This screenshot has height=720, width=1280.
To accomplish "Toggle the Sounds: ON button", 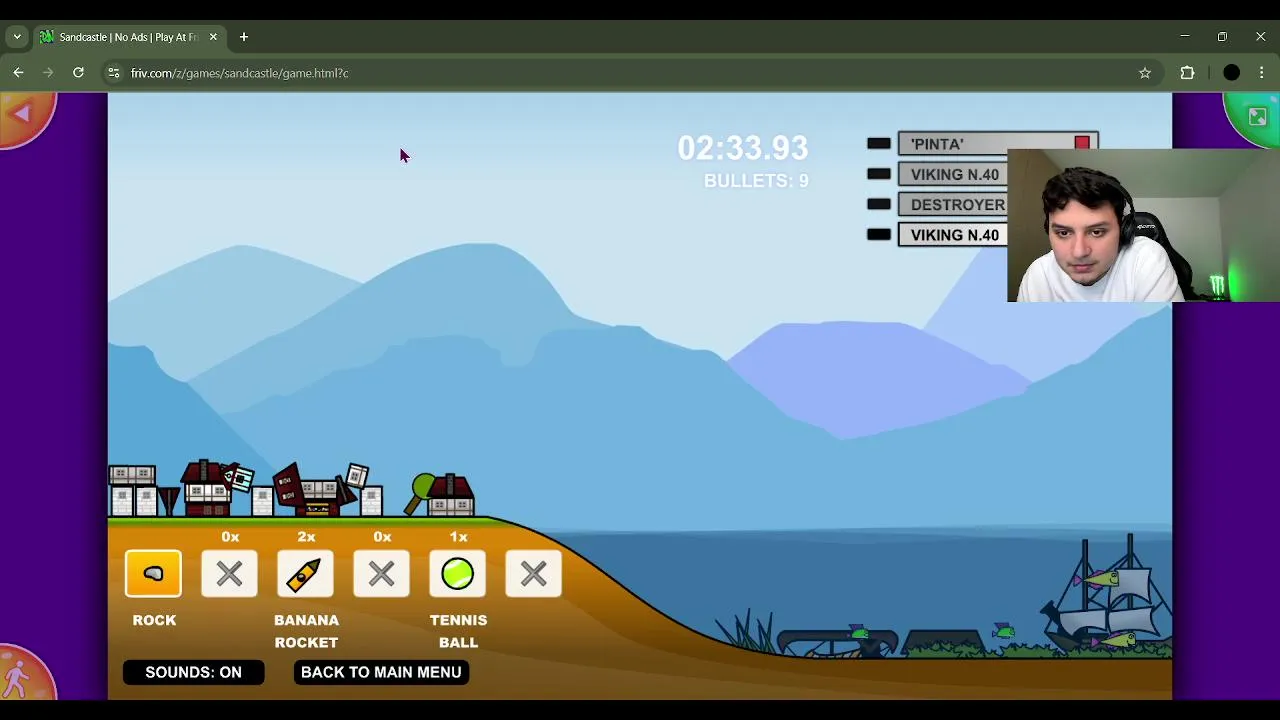I will tap(193, 672).
